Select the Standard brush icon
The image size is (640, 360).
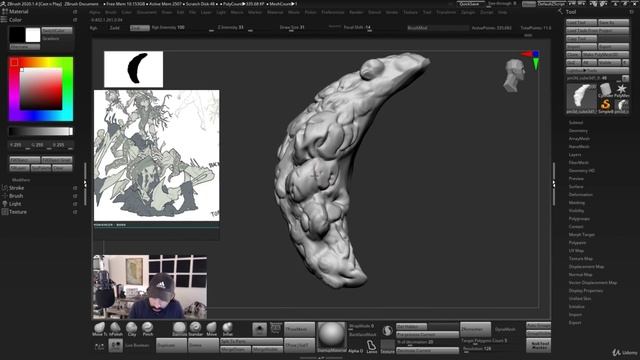click(x=196, y=328)
